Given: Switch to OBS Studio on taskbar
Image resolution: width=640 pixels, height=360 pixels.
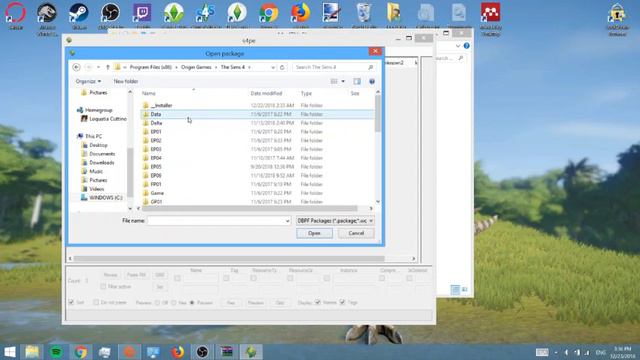Looking at the screenshot, I should (x=202, y=352).
